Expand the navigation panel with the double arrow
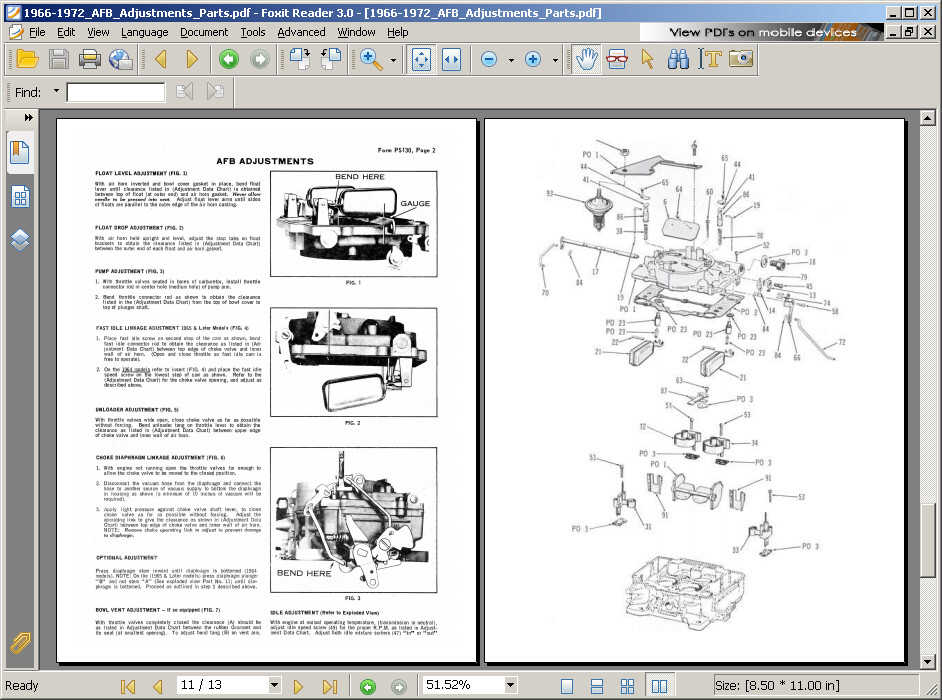The width and height of the screenshot is (942, 700). click(x=28, y=118)
